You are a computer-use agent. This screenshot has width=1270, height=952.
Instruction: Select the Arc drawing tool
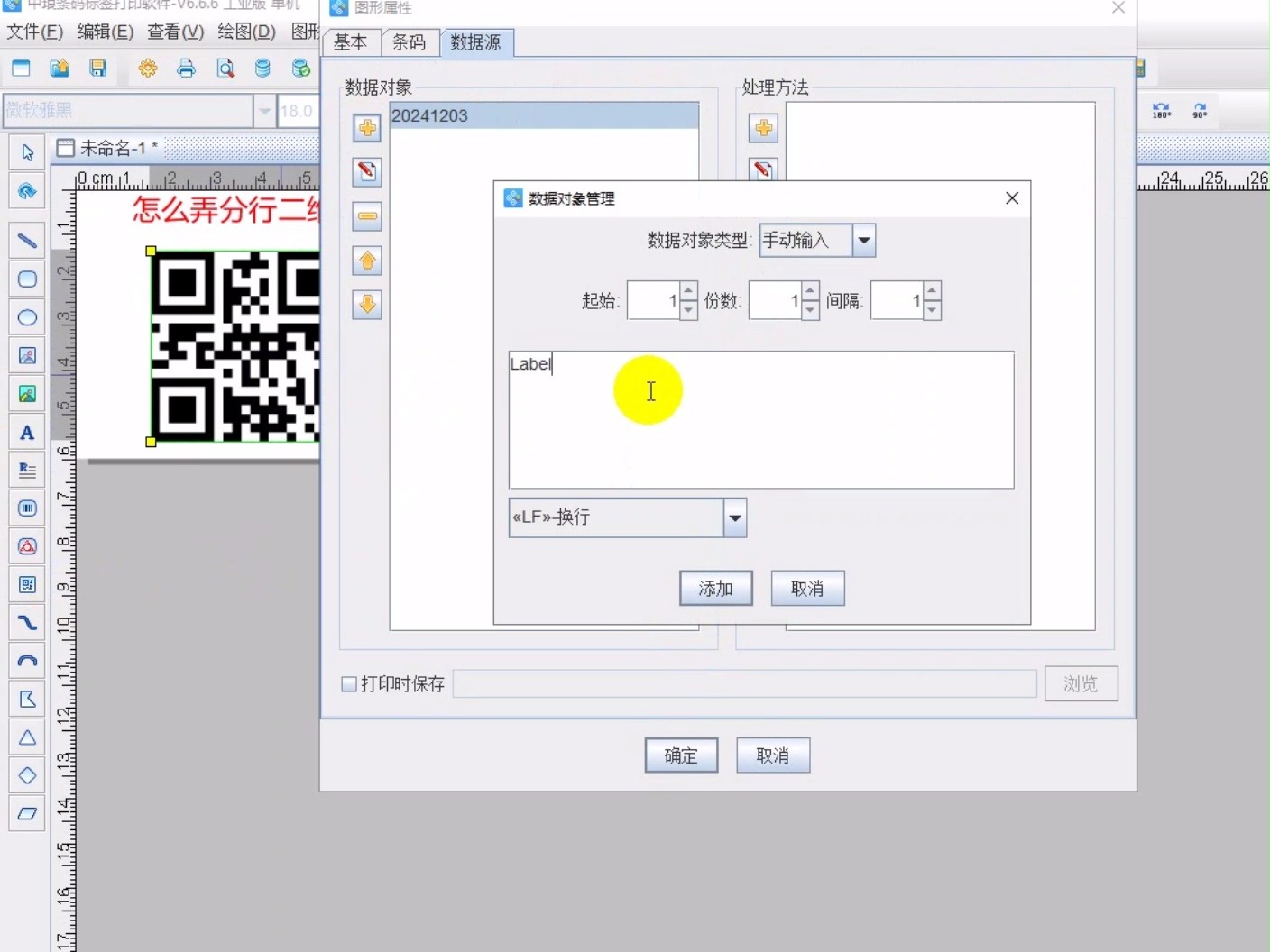pyautogui.click(x=27, y=661)
